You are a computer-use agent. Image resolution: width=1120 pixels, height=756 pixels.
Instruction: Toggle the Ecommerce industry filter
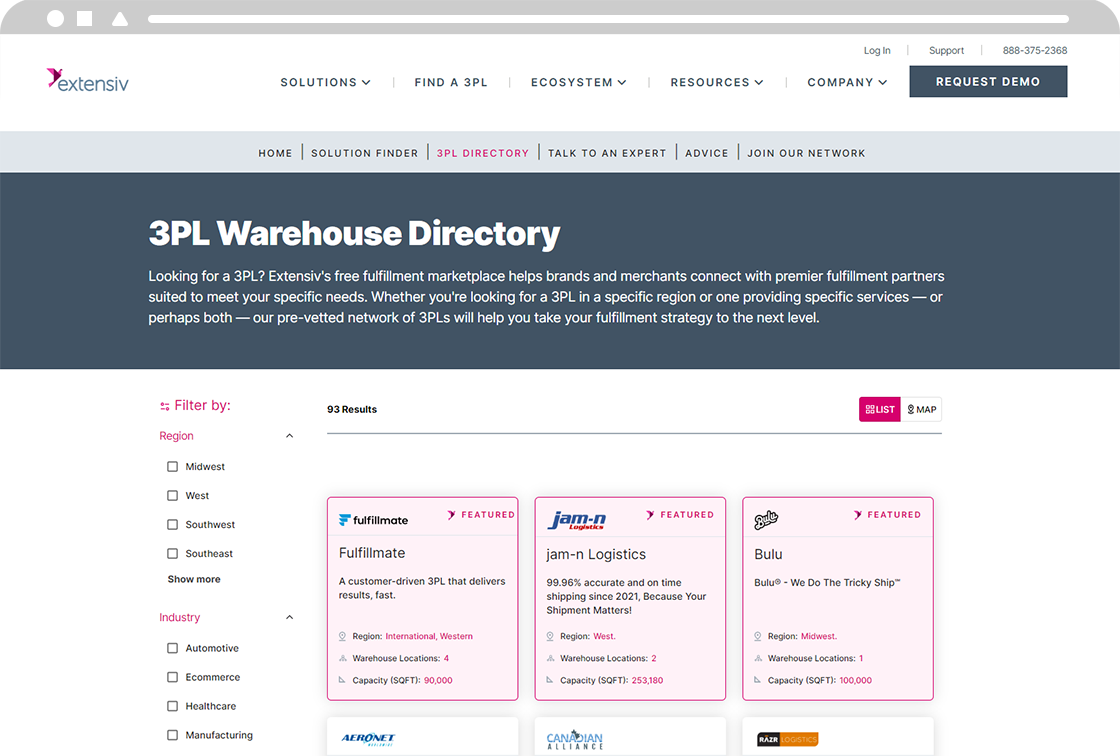coord(172,677)
